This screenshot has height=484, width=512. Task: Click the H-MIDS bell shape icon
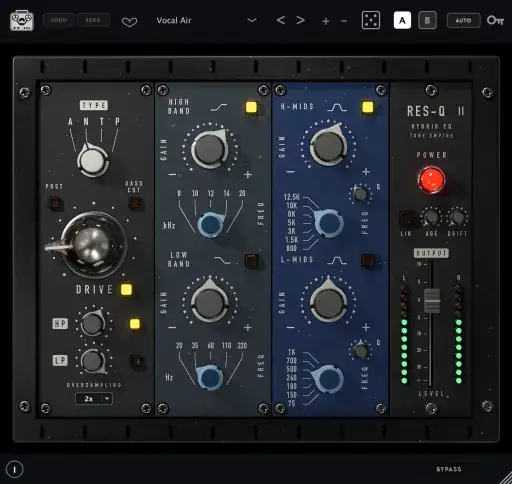coord(336,107)
